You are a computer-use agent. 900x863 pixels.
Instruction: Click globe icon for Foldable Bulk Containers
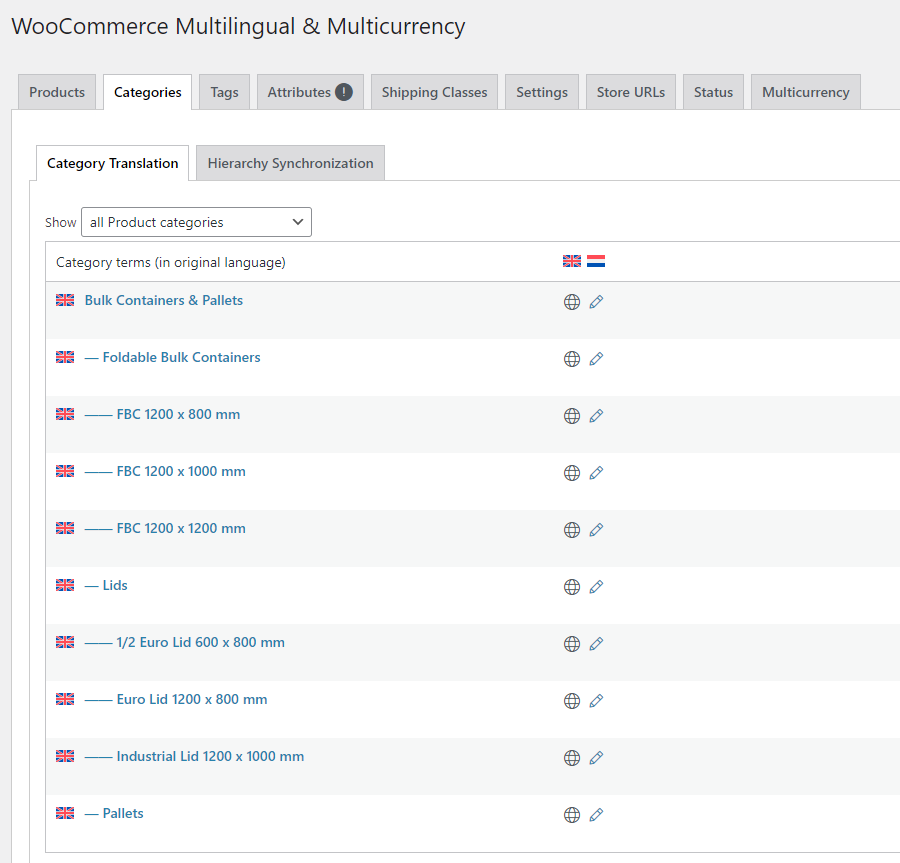point(572,359)
